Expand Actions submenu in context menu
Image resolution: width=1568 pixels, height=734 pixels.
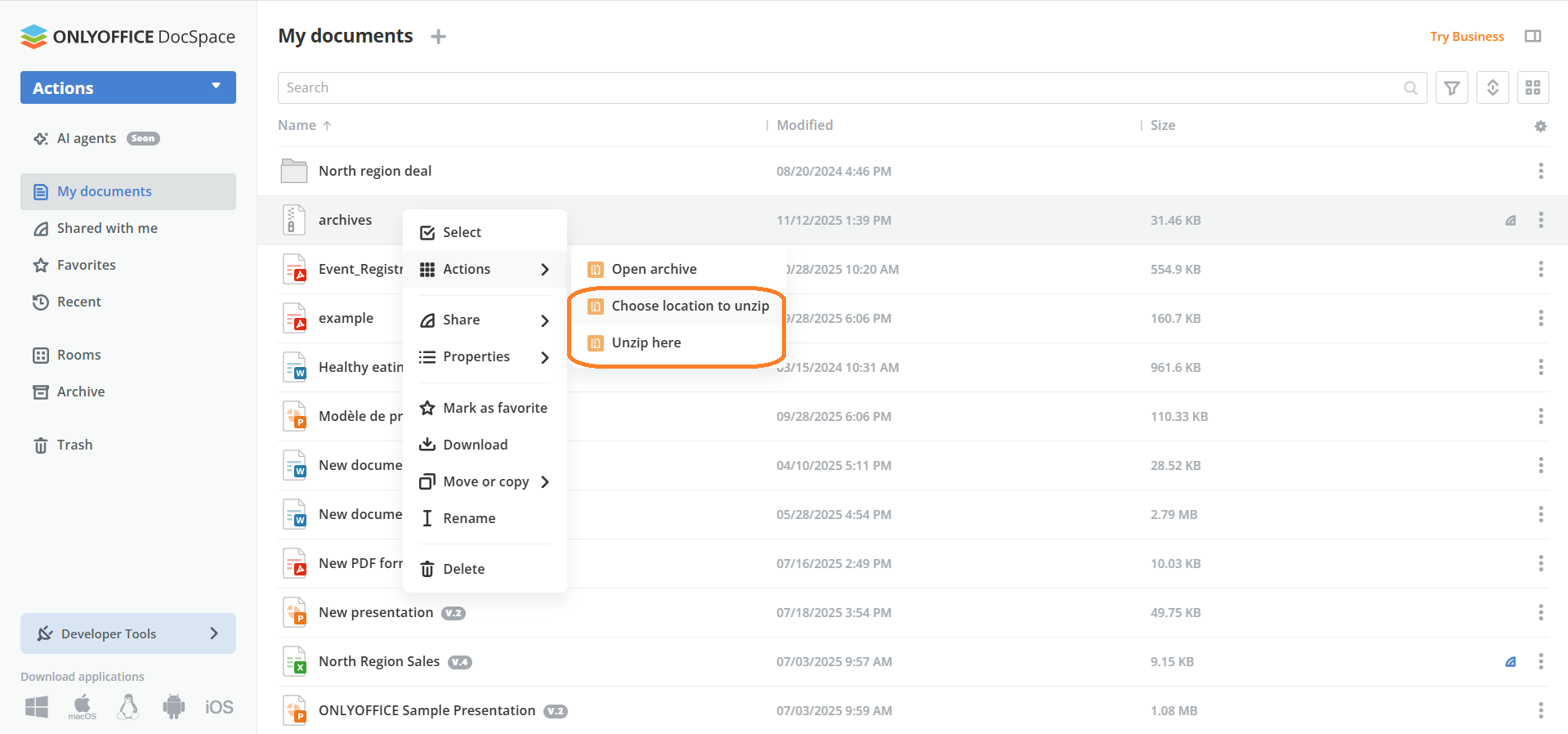[485, 269]
